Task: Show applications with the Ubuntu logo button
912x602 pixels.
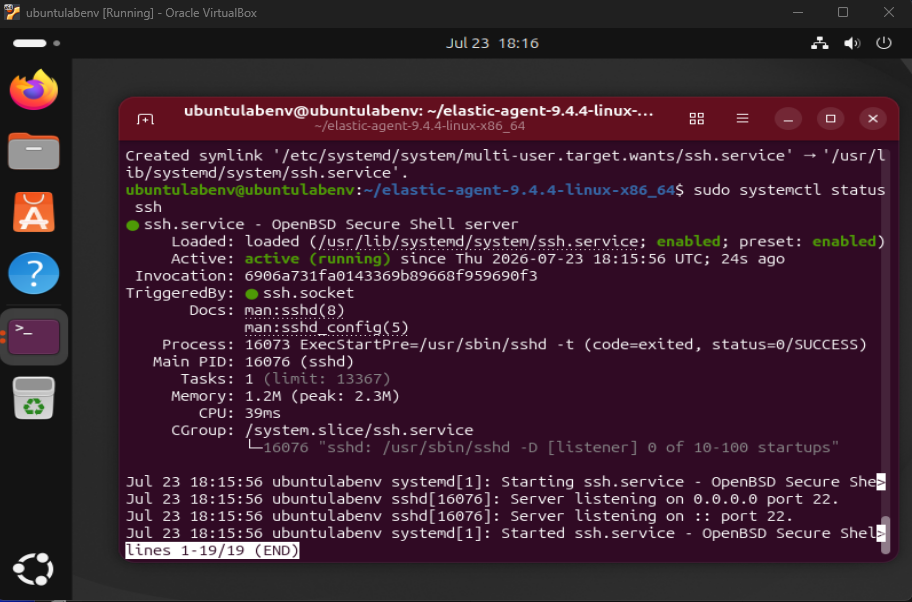Action: click(34, 569)
